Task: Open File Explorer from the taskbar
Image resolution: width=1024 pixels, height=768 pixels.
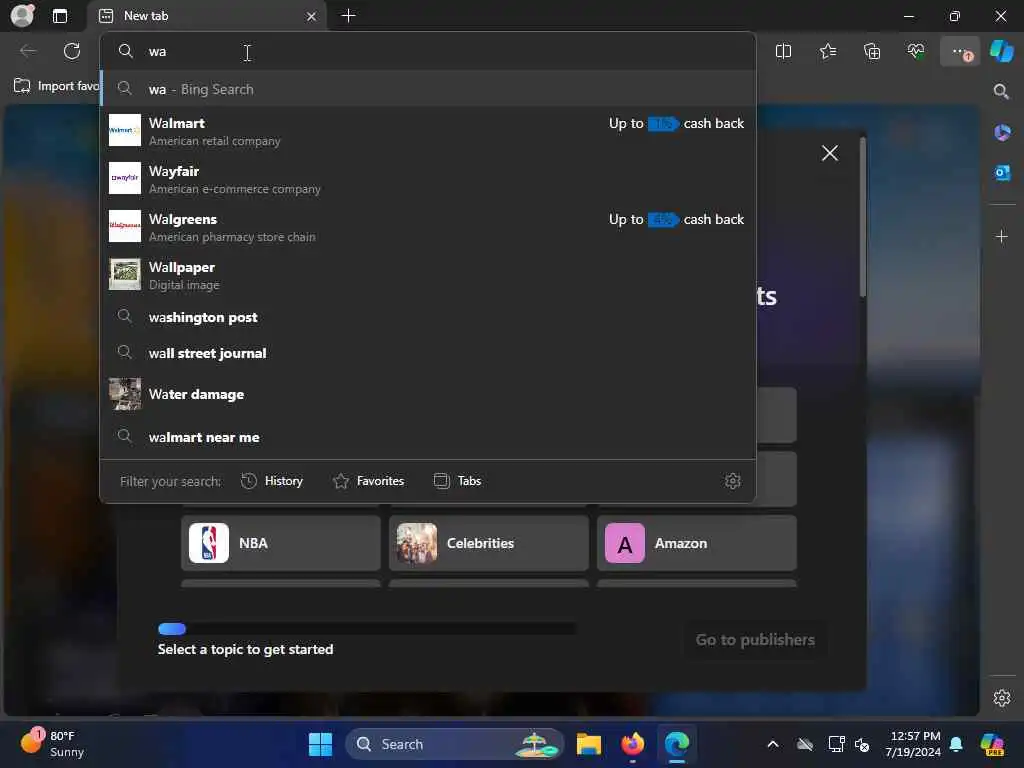Action: [x=588, y=744]
